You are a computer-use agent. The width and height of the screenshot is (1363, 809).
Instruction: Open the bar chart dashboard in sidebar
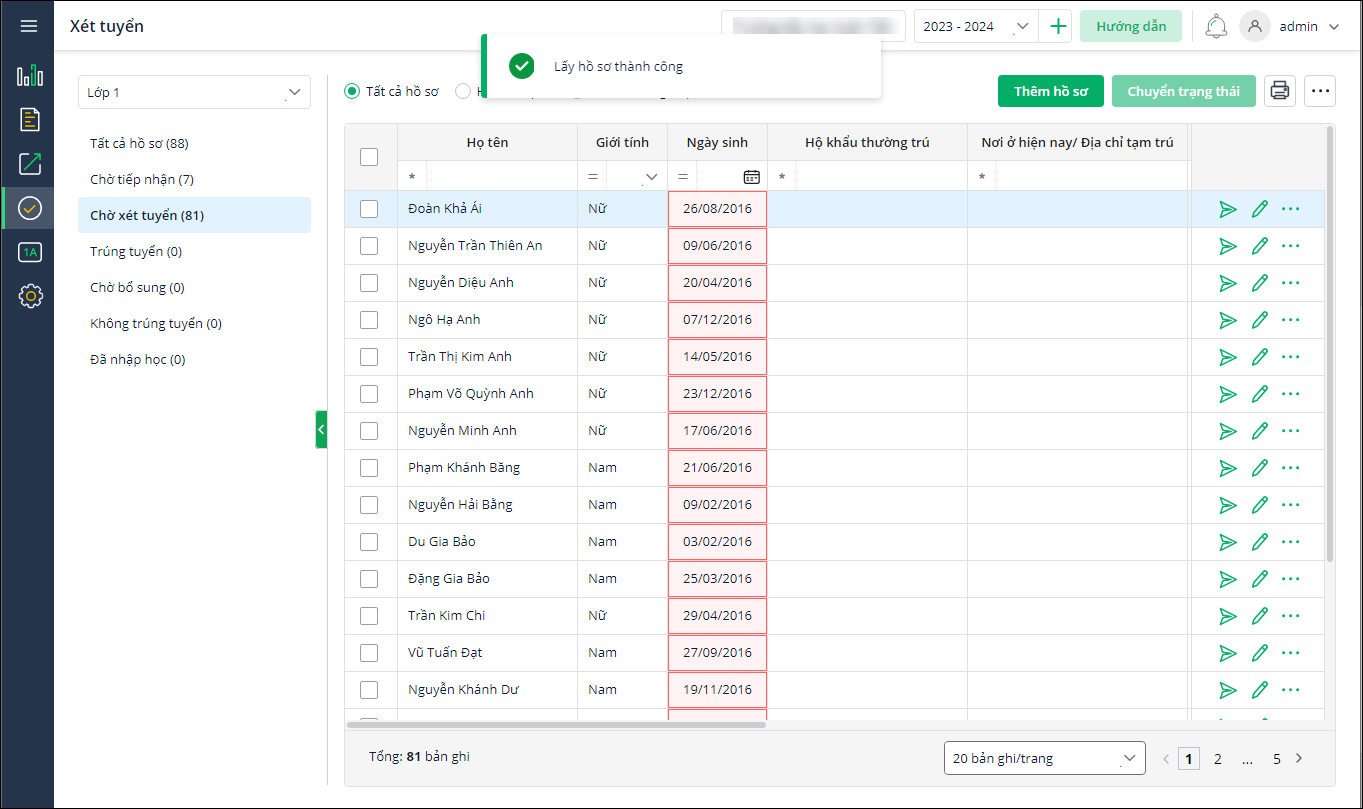pyautogui.click(x=30, y=75)
